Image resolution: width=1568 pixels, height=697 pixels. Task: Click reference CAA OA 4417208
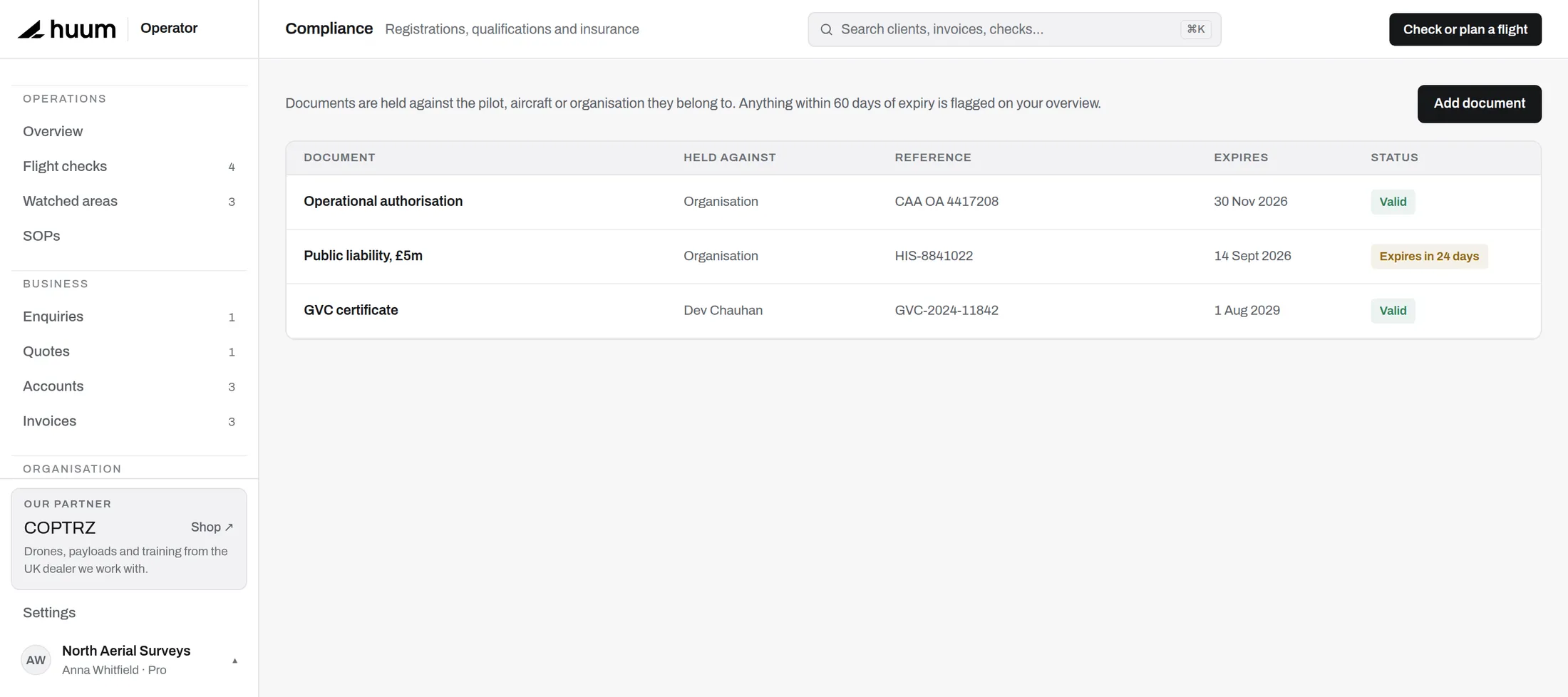pyautogui.click(x=947, y=202)
